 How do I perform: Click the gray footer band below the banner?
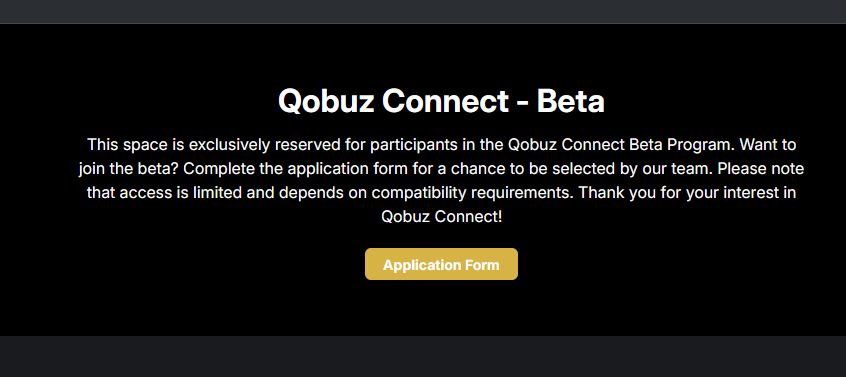click(423, 357)
